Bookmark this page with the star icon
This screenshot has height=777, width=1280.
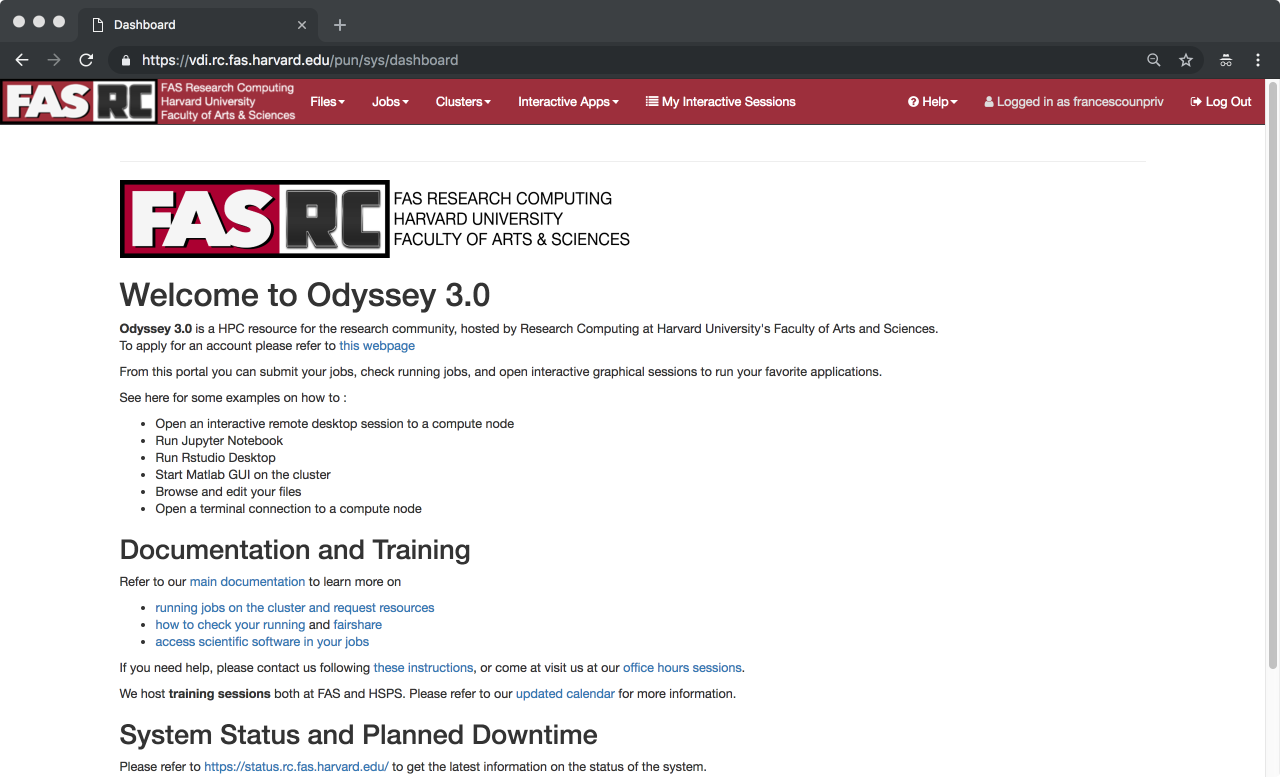point(1186,60)
